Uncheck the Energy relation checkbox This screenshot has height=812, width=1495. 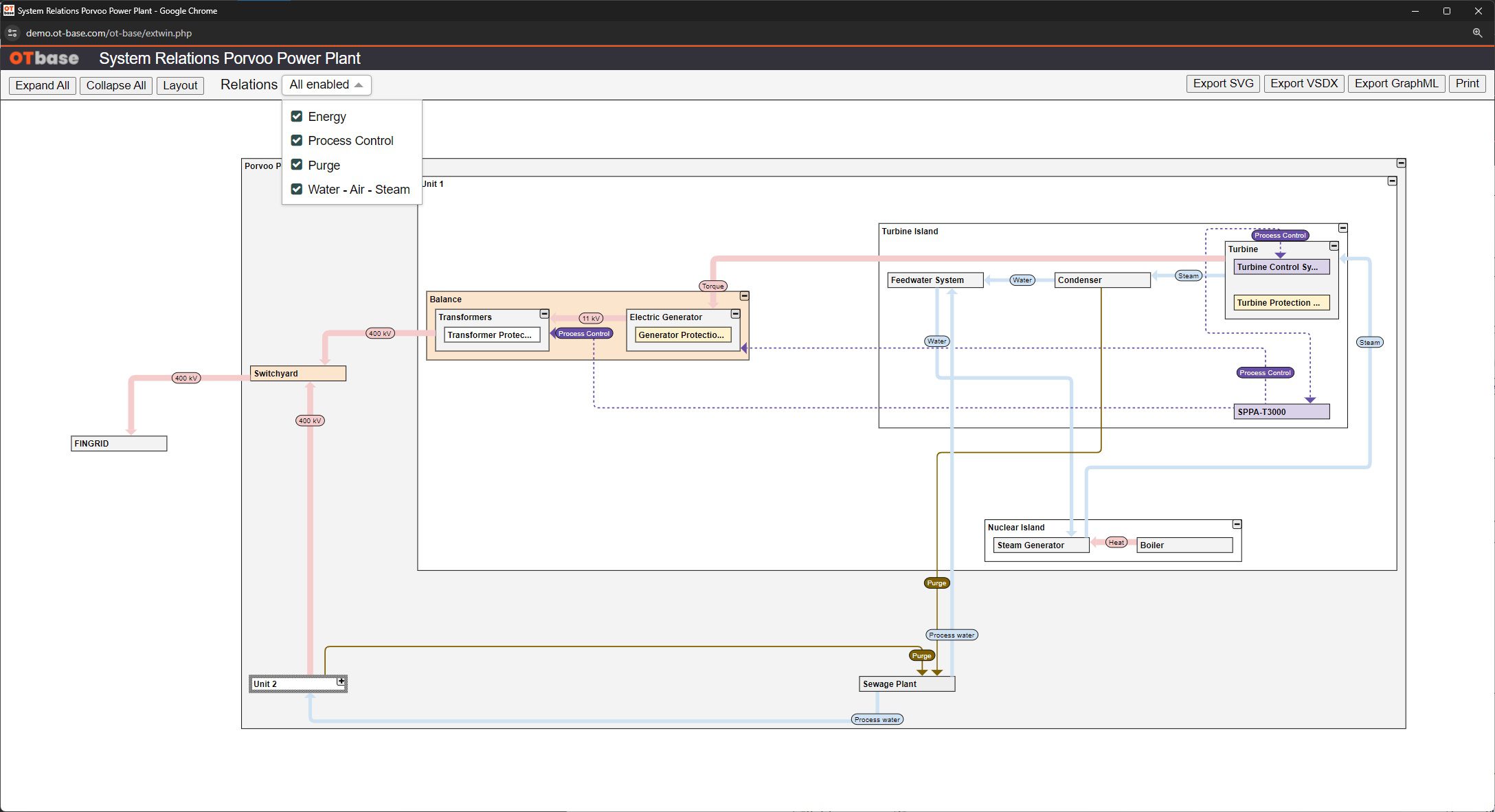(297, 116)
